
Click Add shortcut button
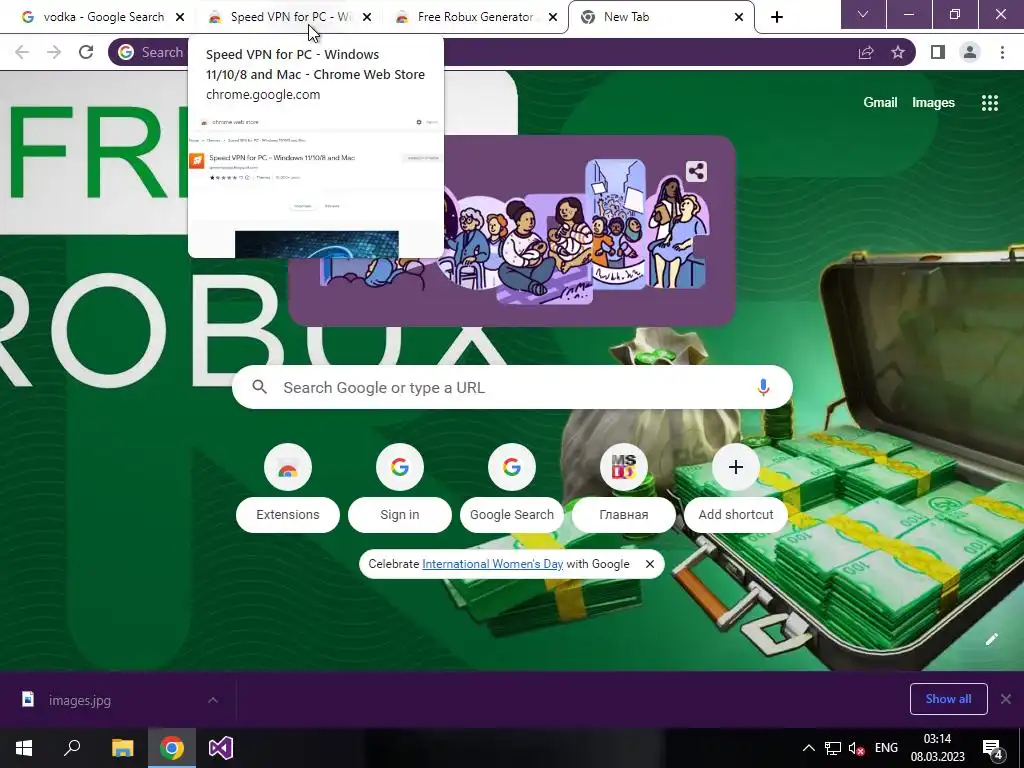coord(735,488)
